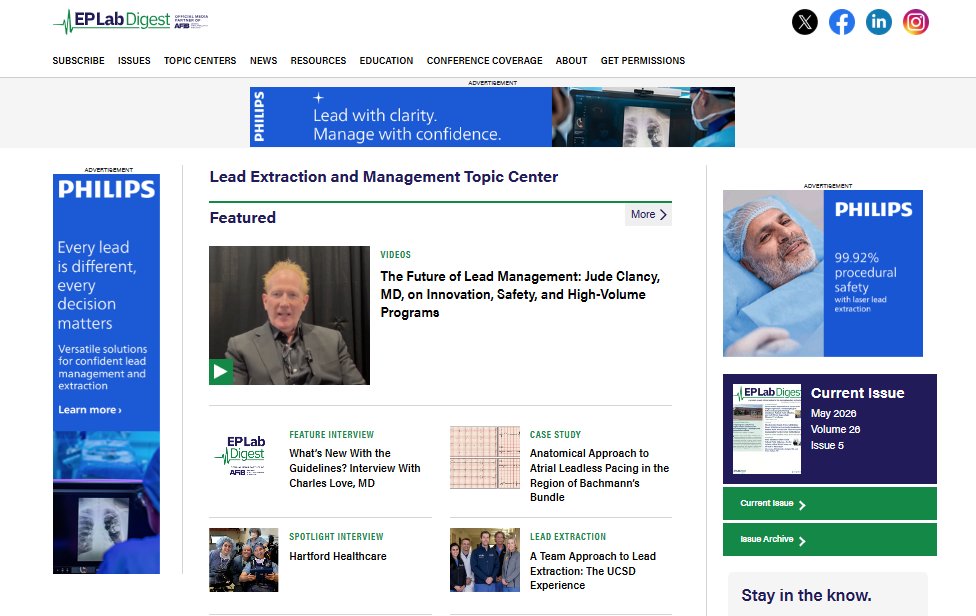Open the Instagram social icon
Screen dimensions: 976x616
point(916,22)
